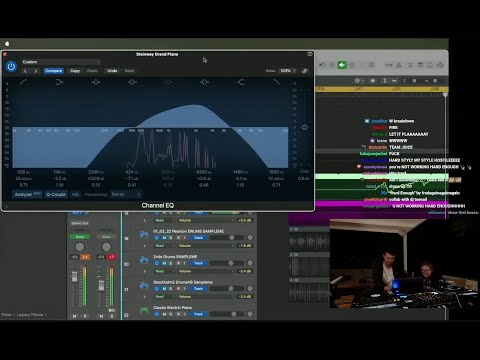Click the link icon in Channel EQ header
480x360 pixels.
pos(304,71)
